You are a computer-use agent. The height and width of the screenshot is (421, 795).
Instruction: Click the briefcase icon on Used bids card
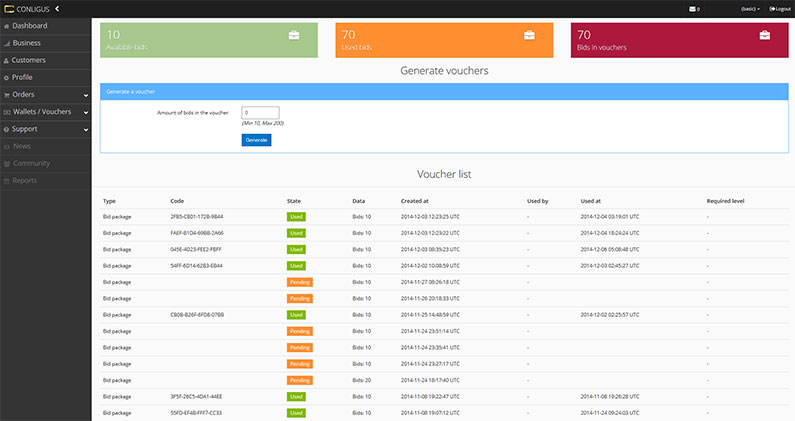(529, 35)
